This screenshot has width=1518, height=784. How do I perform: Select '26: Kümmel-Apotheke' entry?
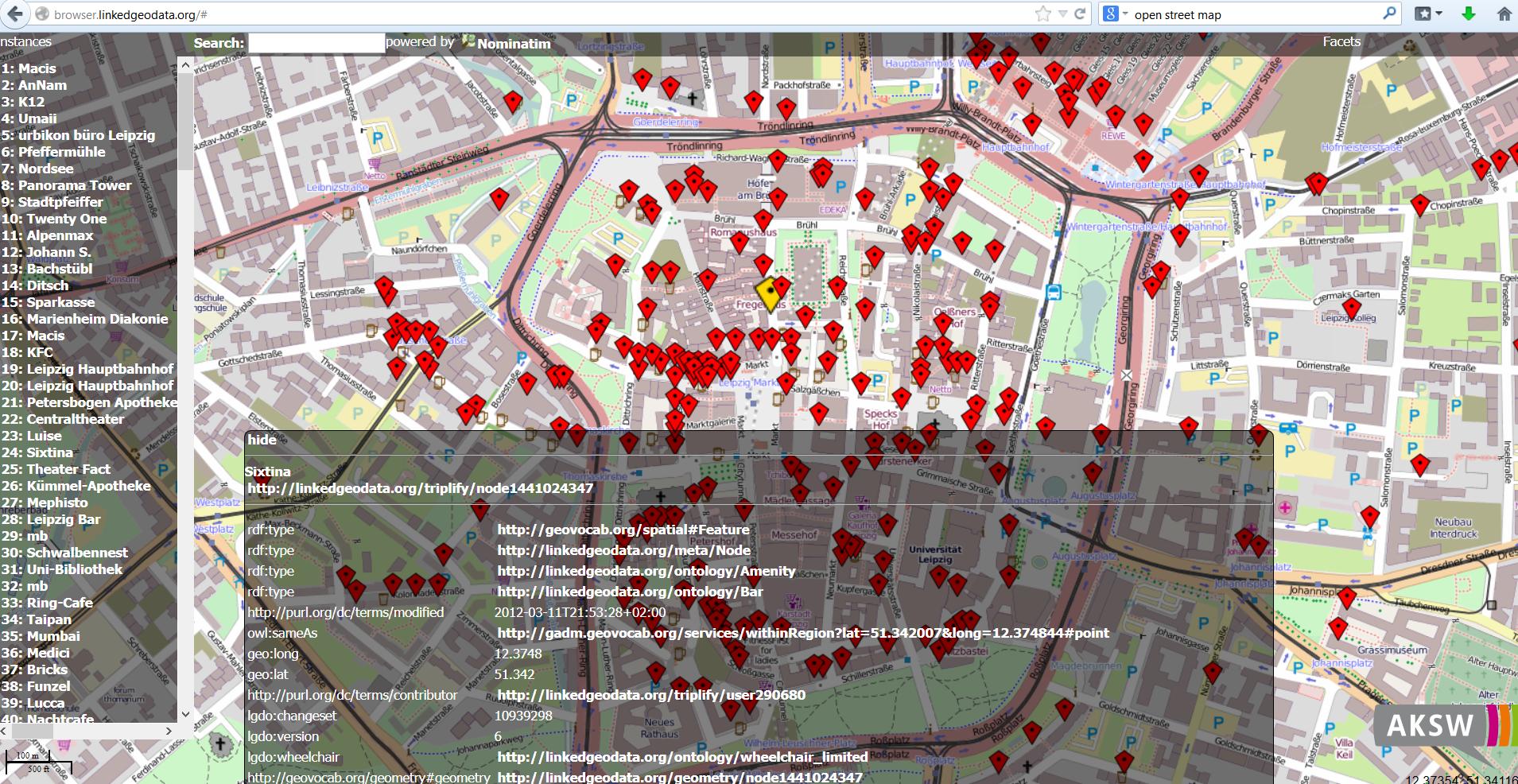tap(76, 486)
